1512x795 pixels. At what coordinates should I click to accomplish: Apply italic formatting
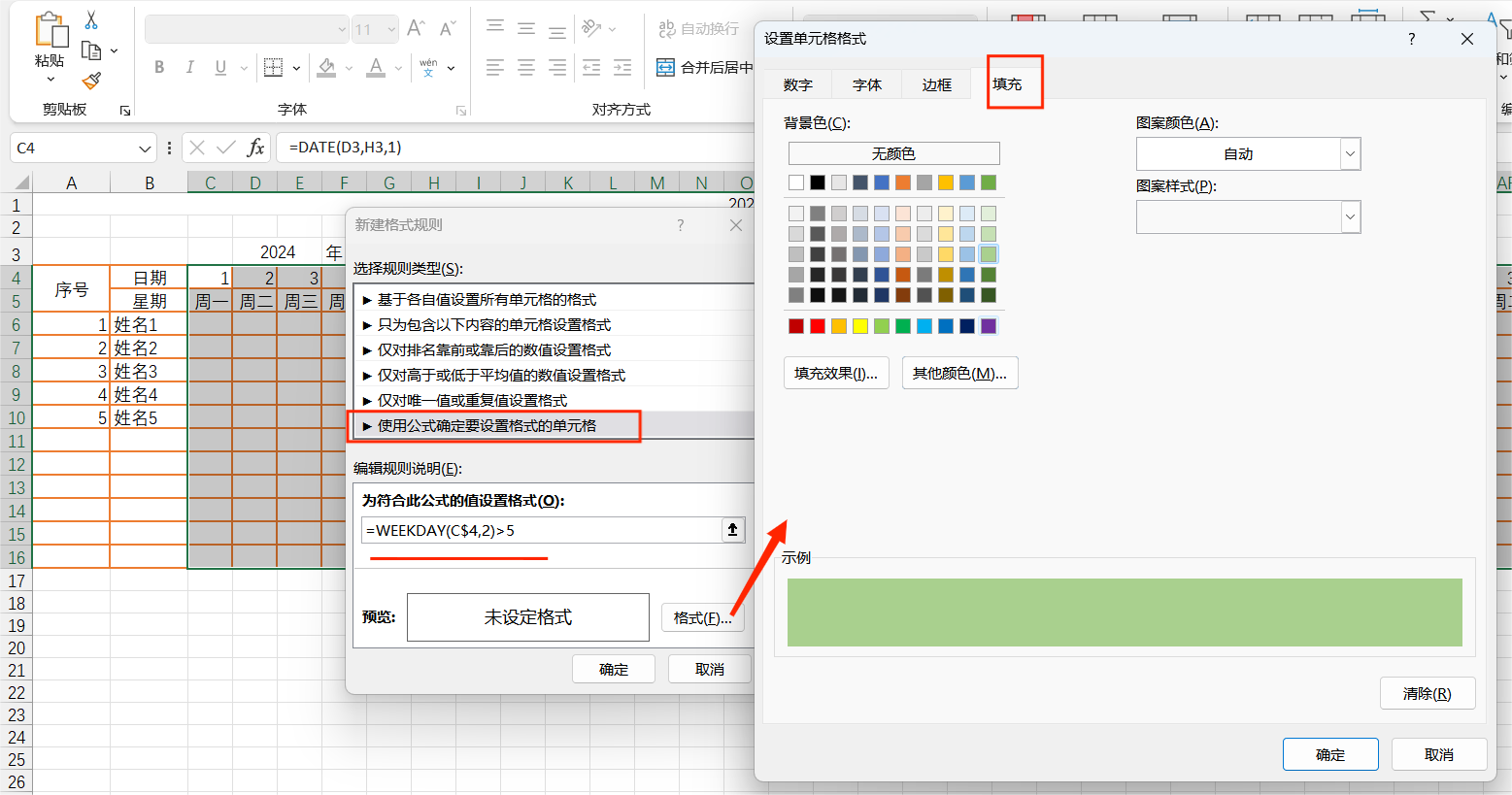(190, 66)
